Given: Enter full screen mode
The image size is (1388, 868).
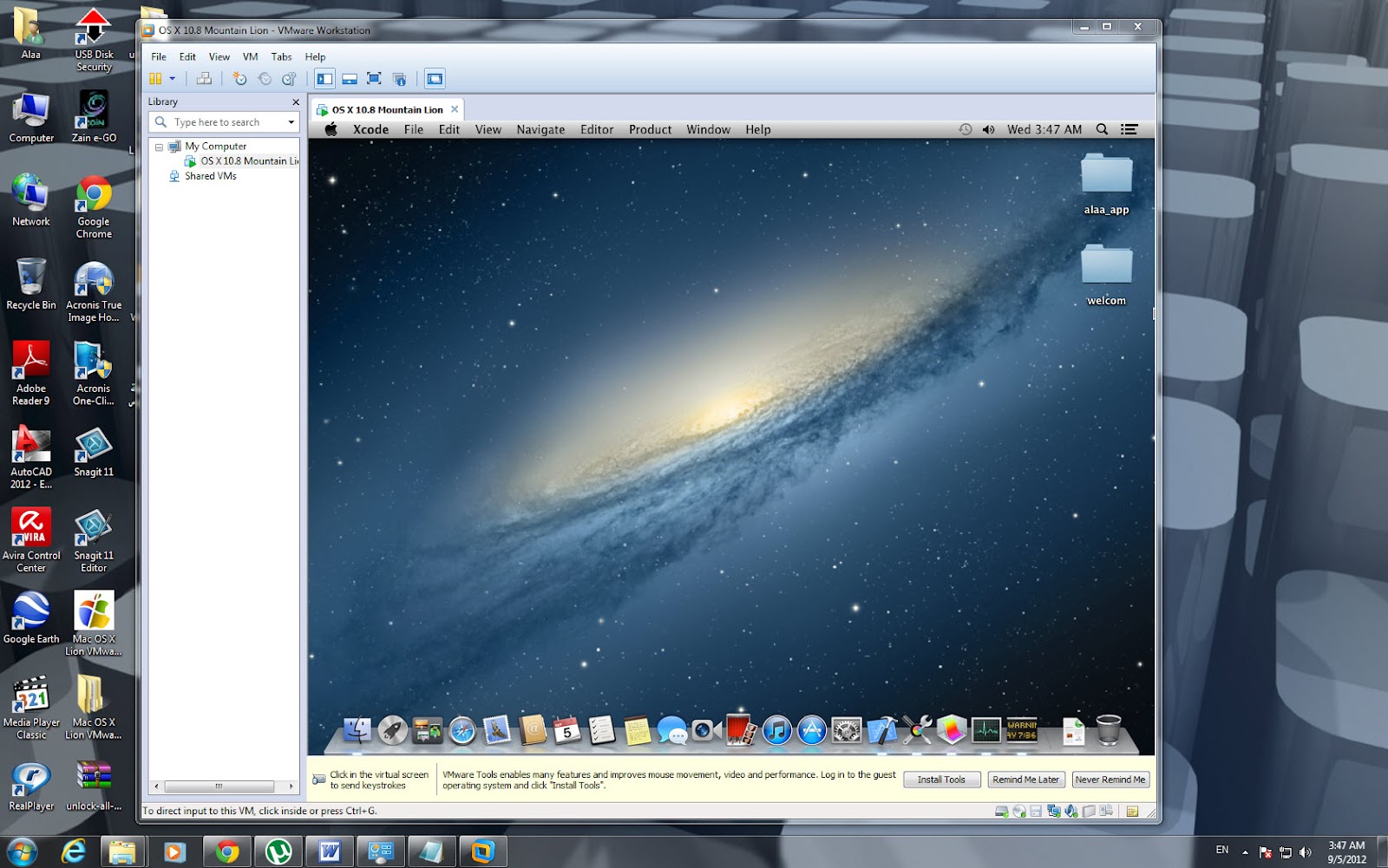Looking at the screenshot, I should point(374,79).
